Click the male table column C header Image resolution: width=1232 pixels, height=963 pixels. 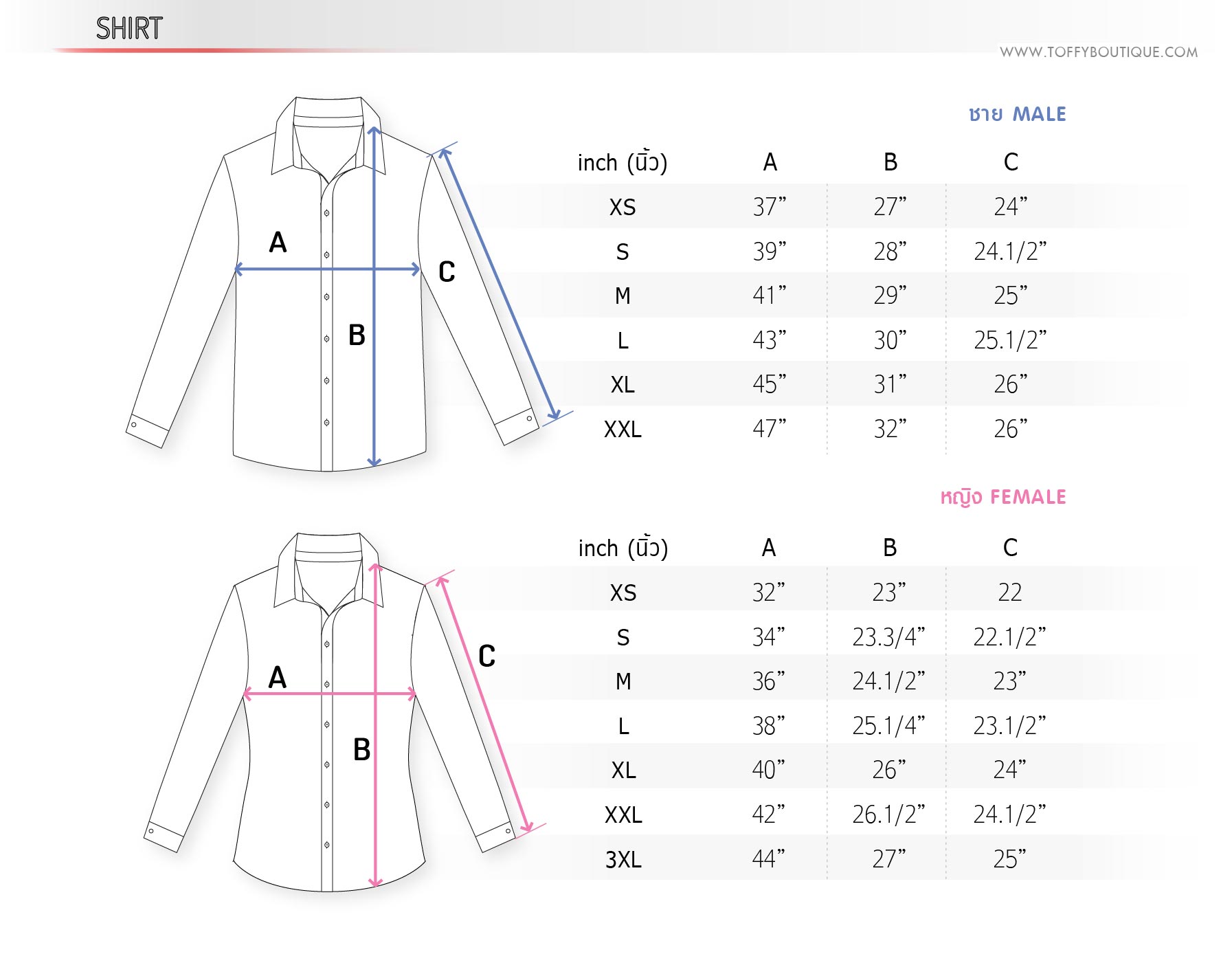coord(1011,162)
